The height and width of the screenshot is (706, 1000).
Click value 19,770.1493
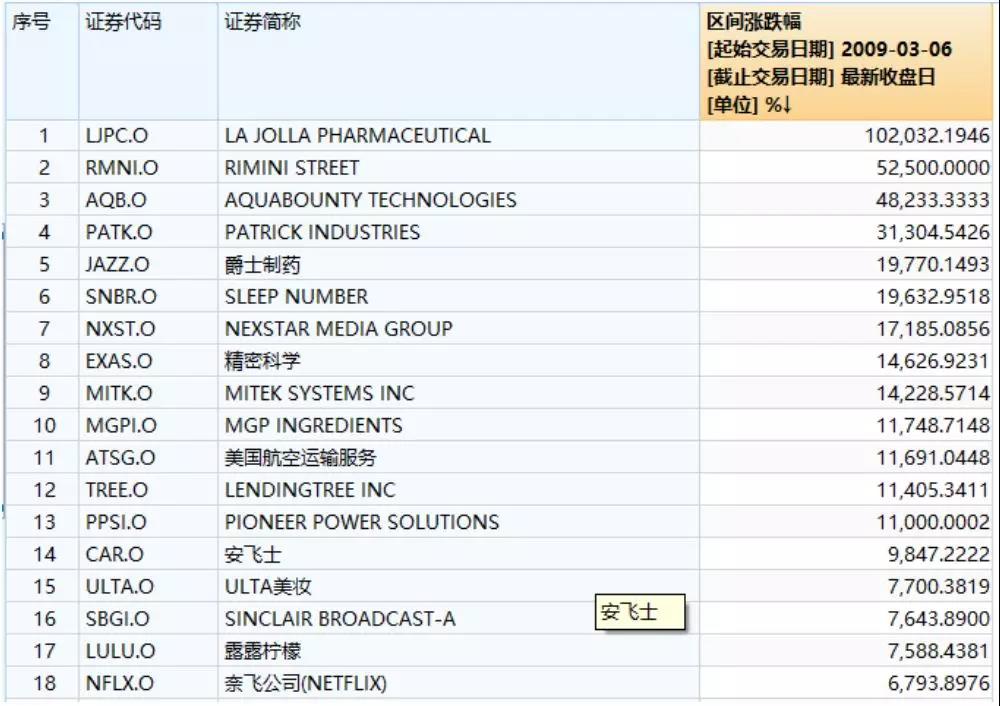pyautogui.click(x=932, y=265)
